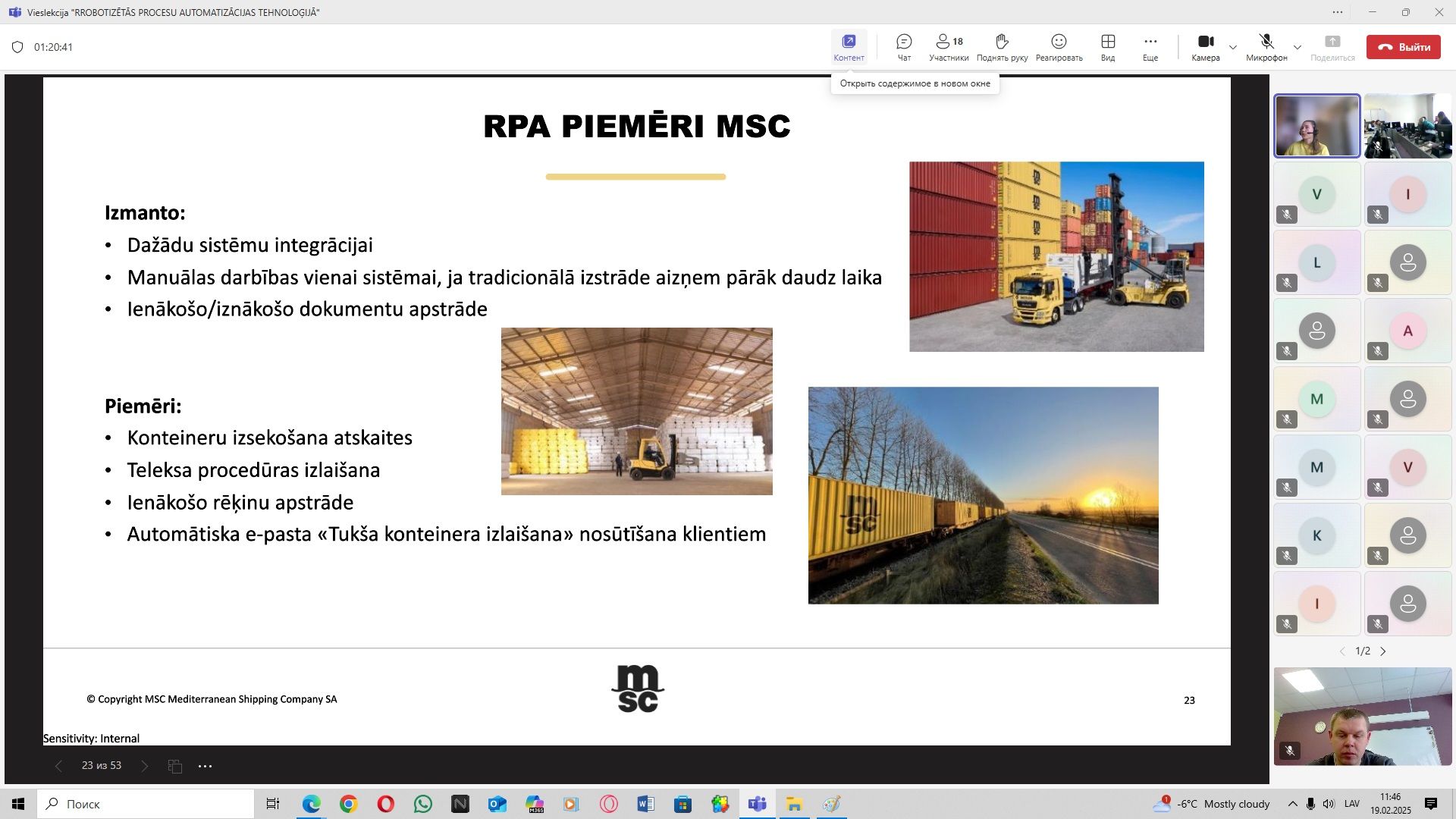Open Microsoft Store from taskbar
The image size is (1456, 819).
pyautogui.click(x=683, y=804)
